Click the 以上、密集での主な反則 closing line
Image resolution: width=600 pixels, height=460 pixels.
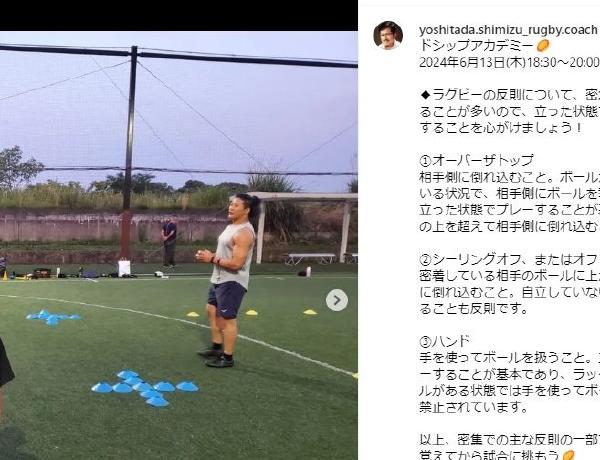[x=509, y=439]
